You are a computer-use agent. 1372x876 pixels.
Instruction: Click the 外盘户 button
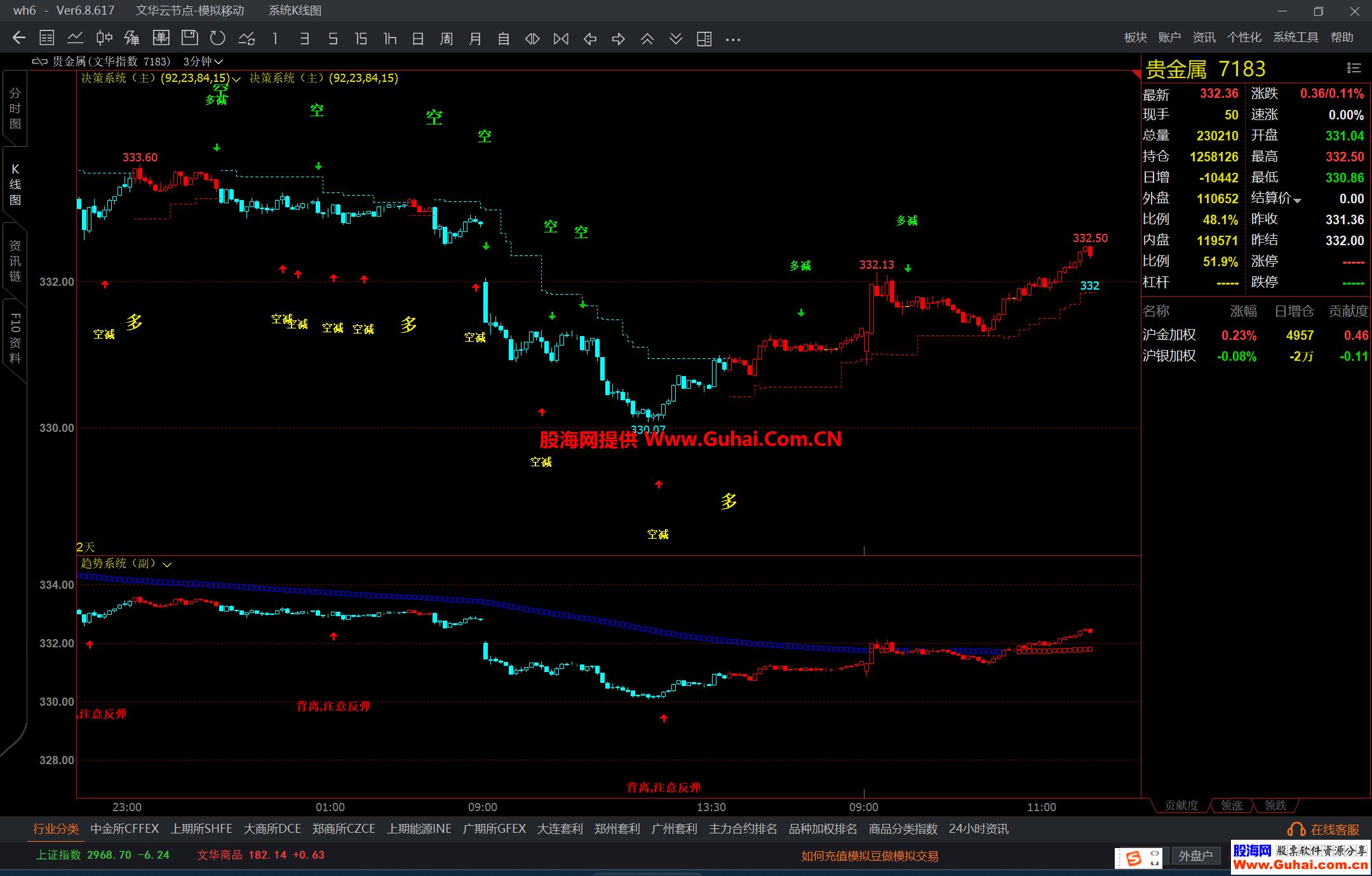point(1195,856)
